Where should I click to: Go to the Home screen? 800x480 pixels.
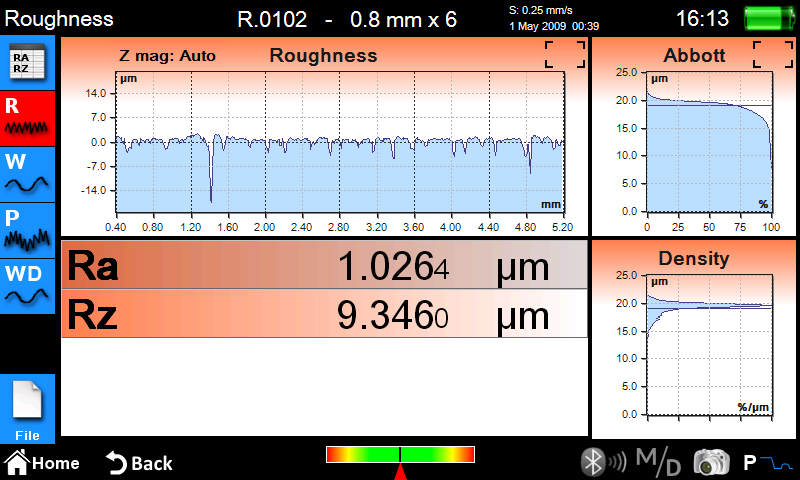[43, 463]
